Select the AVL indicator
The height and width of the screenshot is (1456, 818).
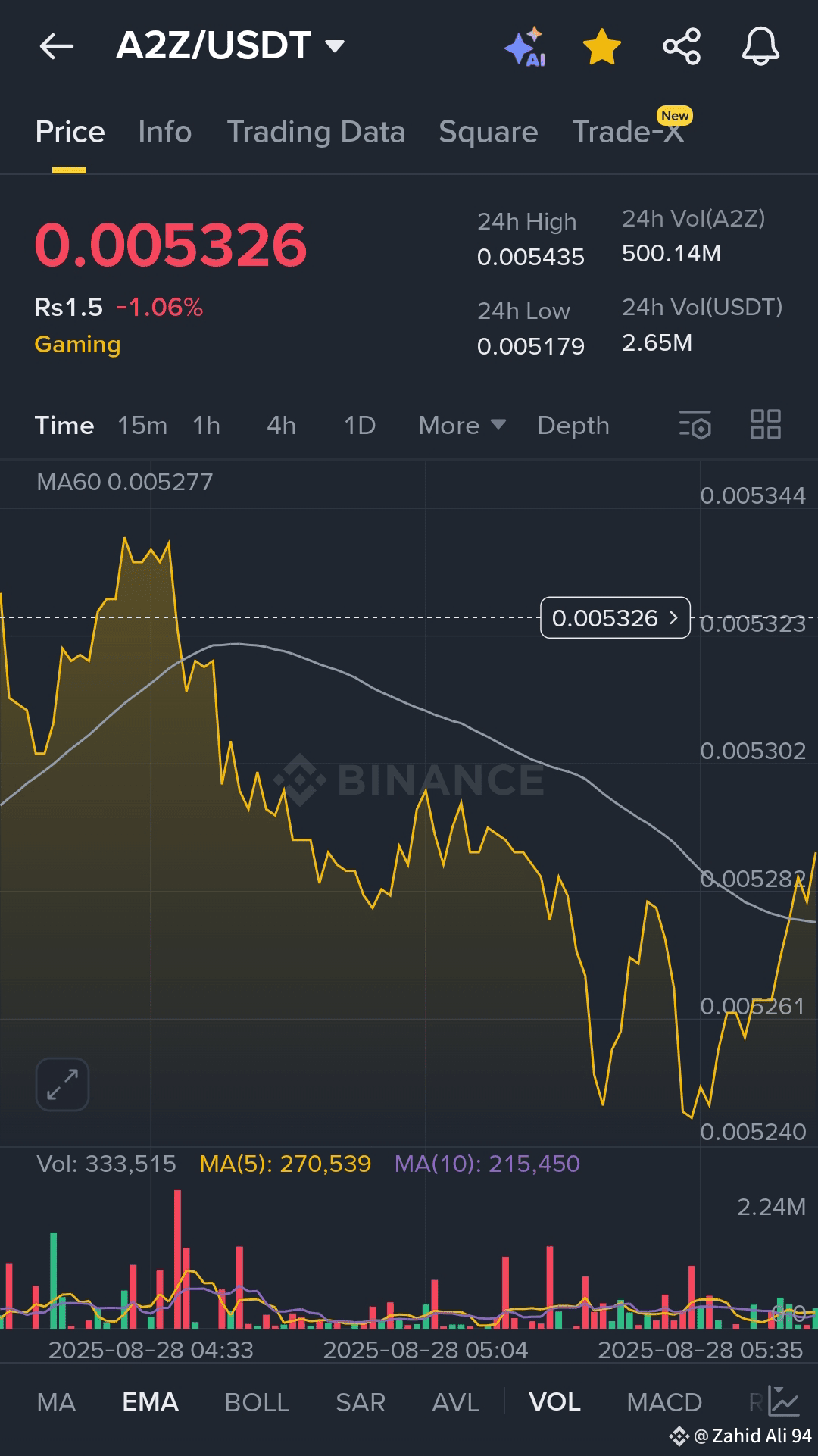click(x=455, y=1402)
